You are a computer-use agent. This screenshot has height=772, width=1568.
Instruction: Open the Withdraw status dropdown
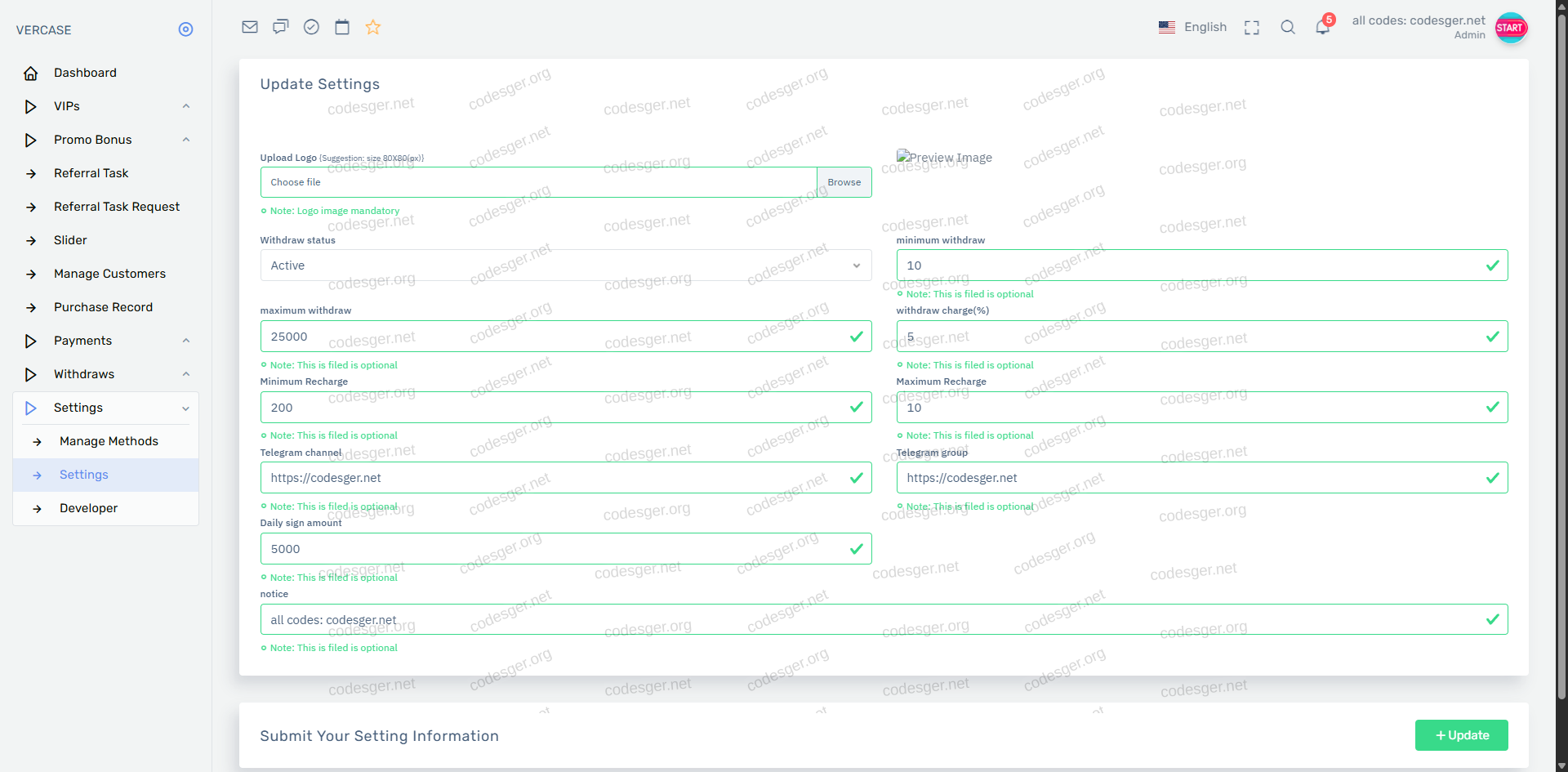pyautogui.click(x=565, y=266)
